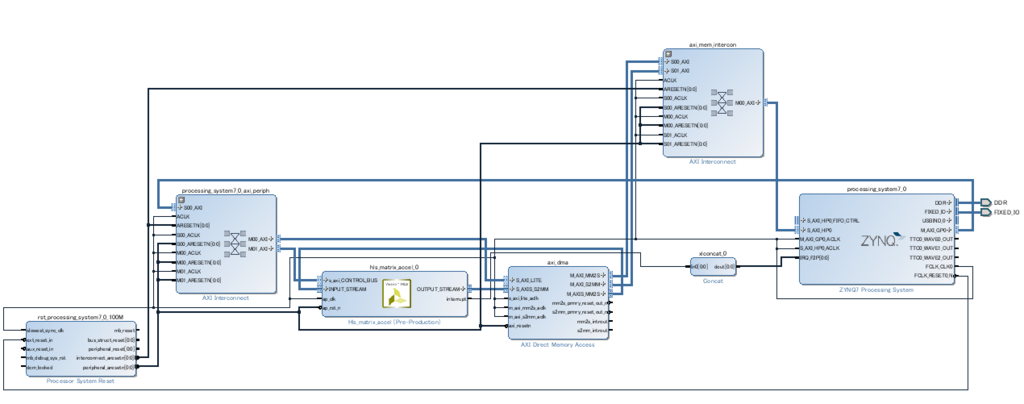Screen dimensions: 1024x404
Task: Click Hls_matrix_accel (Pre-Production) label
Action: tap(394, 322)
